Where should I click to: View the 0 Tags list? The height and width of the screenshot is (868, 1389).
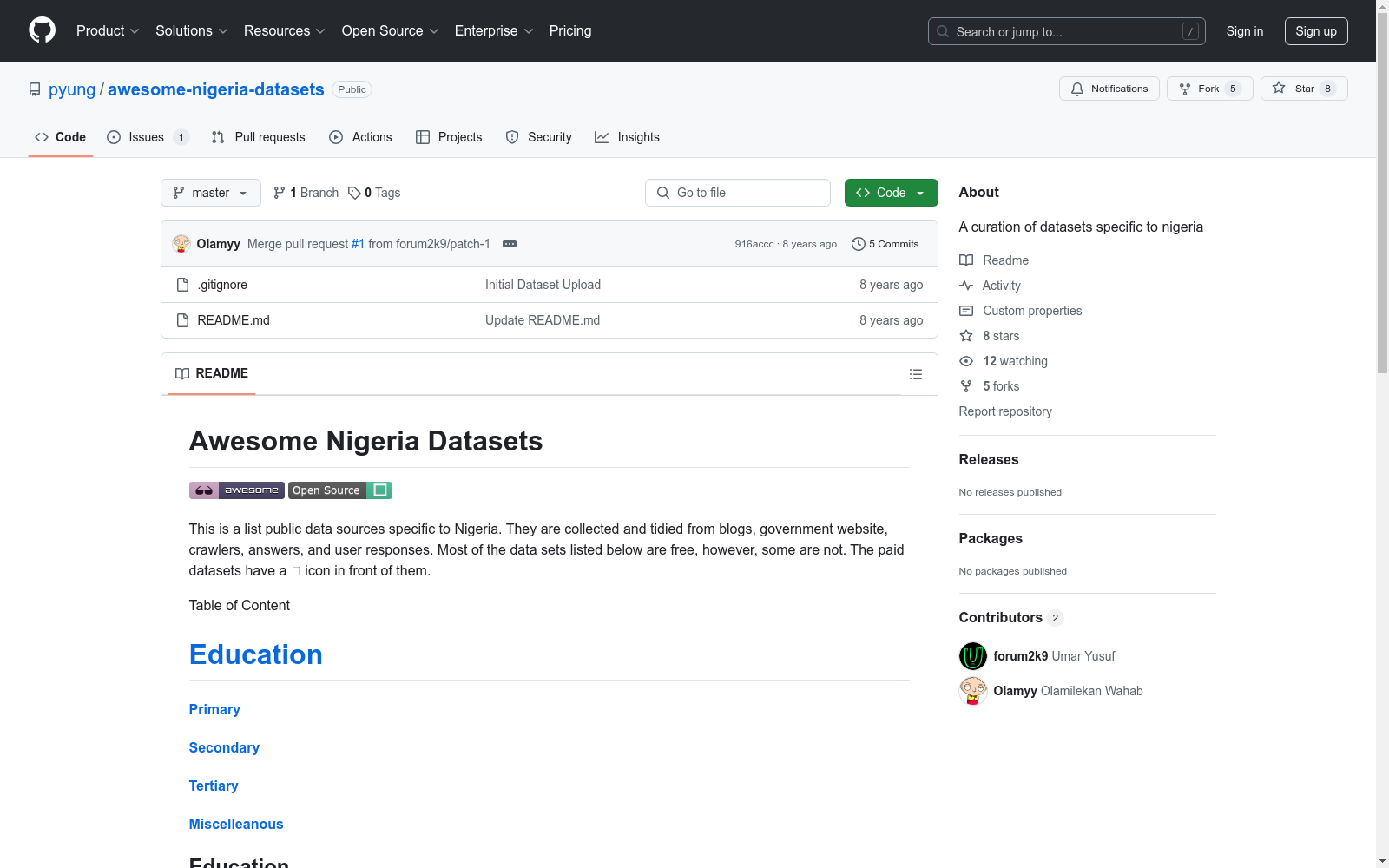point(374,193)
